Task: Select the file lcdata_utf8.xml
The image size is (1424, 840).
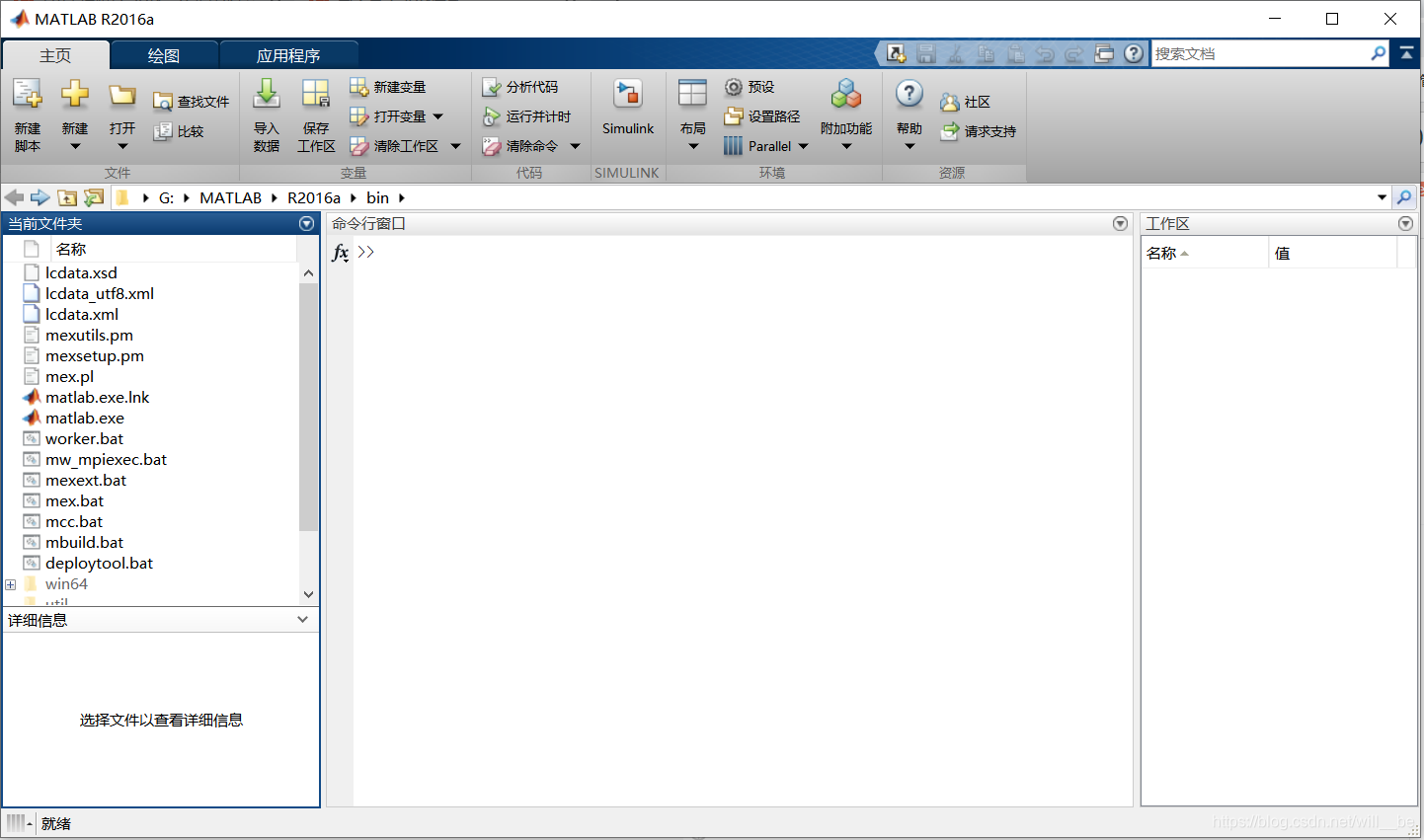Action: pos(100,294)
